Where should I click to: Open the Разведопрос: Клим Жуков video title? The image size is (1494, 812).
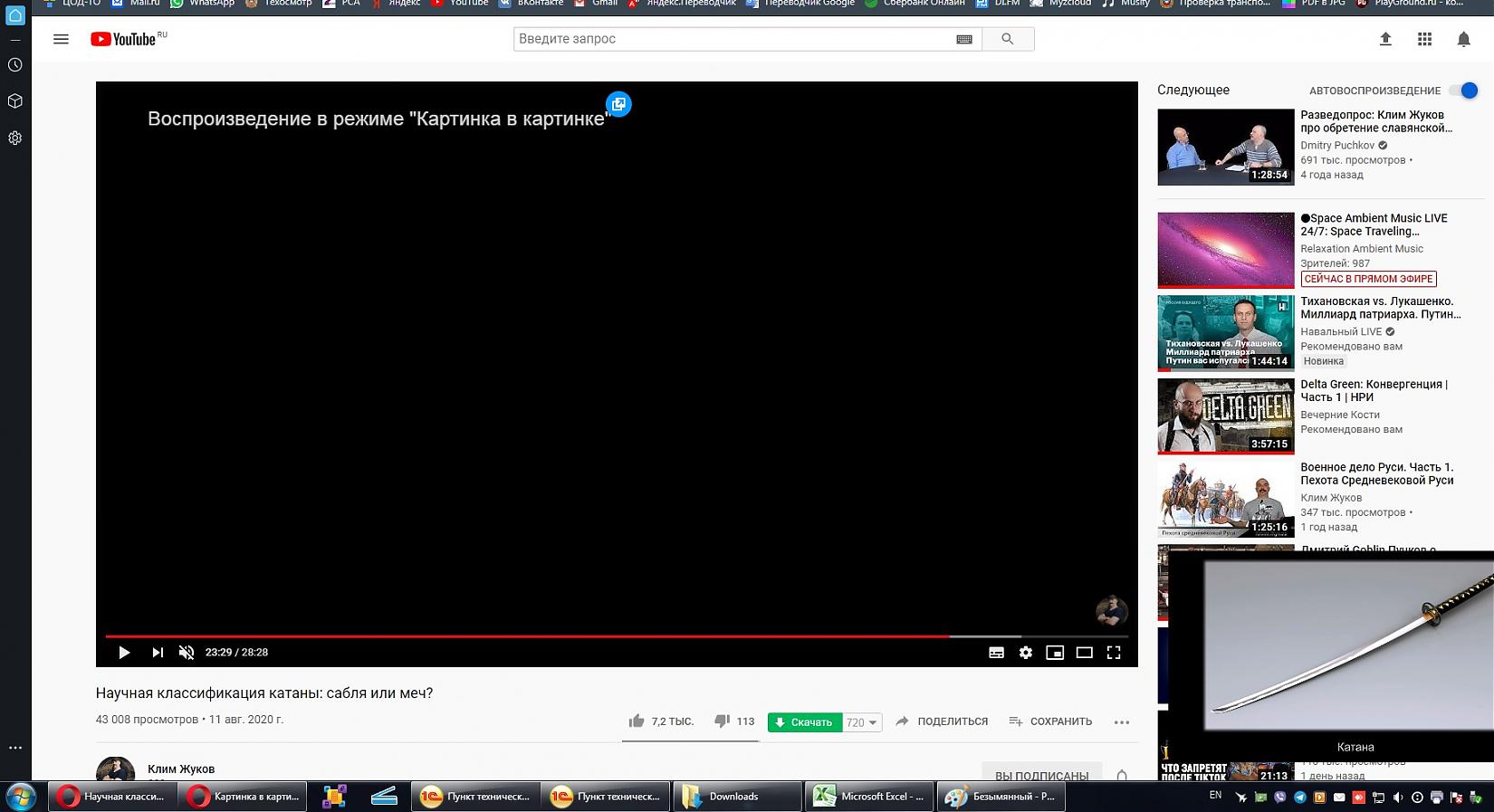click(x=1376, y=121)
